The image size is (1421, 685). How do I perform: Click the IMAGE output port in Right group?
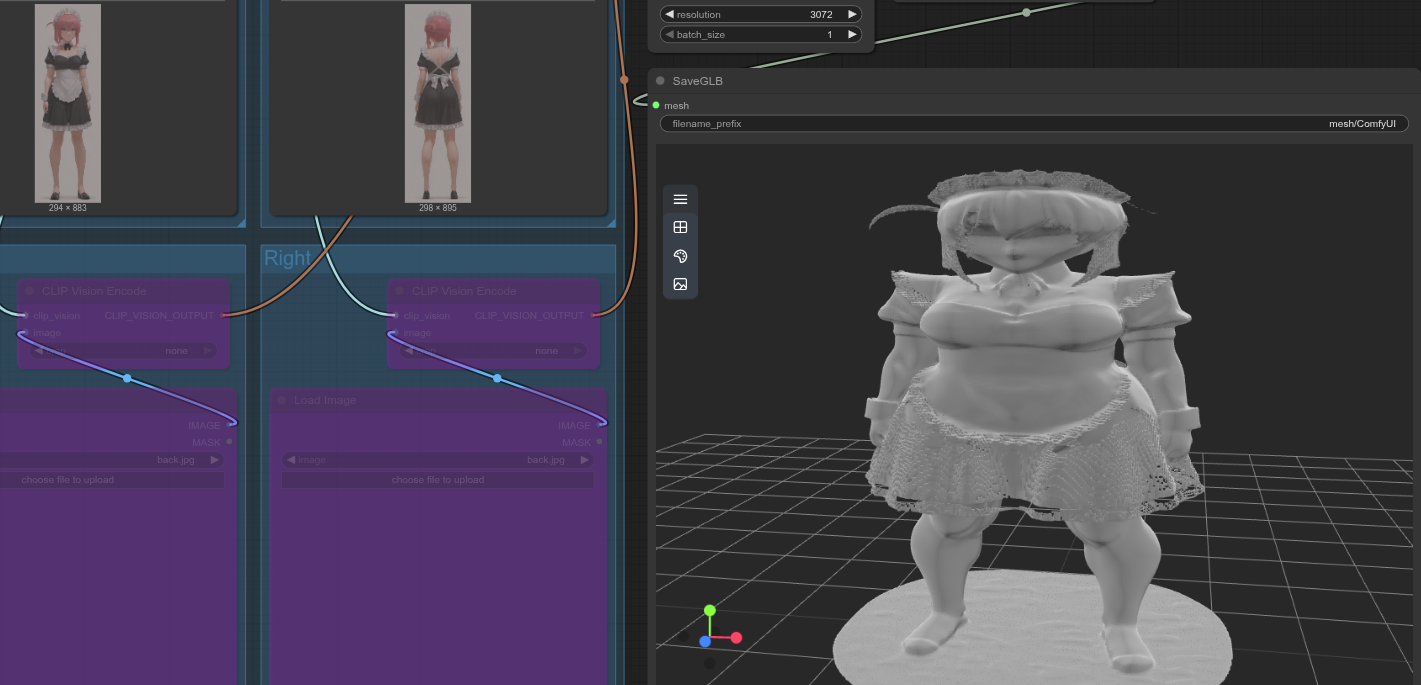click(599, 425)
